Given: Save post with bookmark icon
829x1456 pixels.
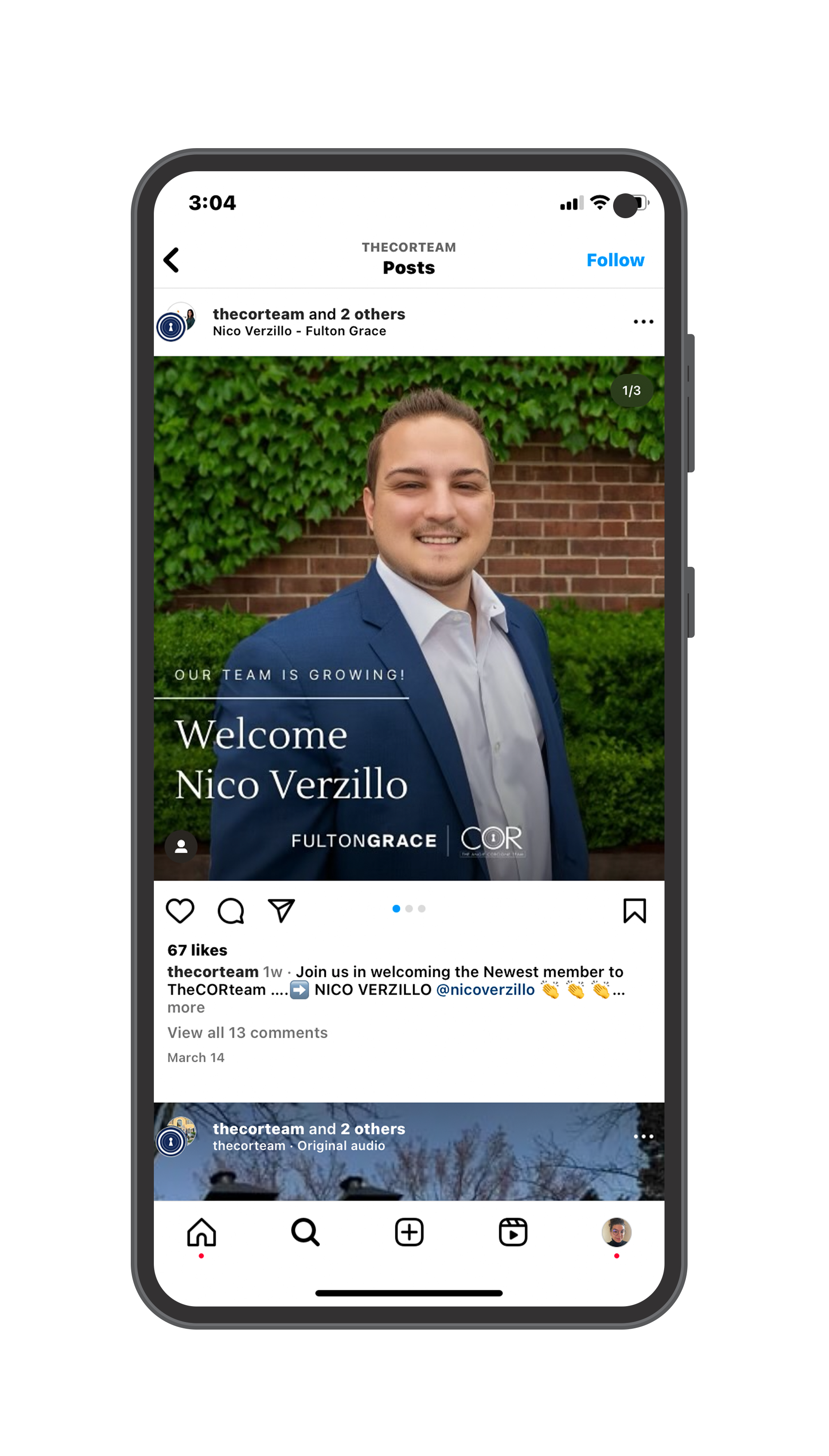Looking at the screenshot, I should pyautogui.click(x=634, y=910).
